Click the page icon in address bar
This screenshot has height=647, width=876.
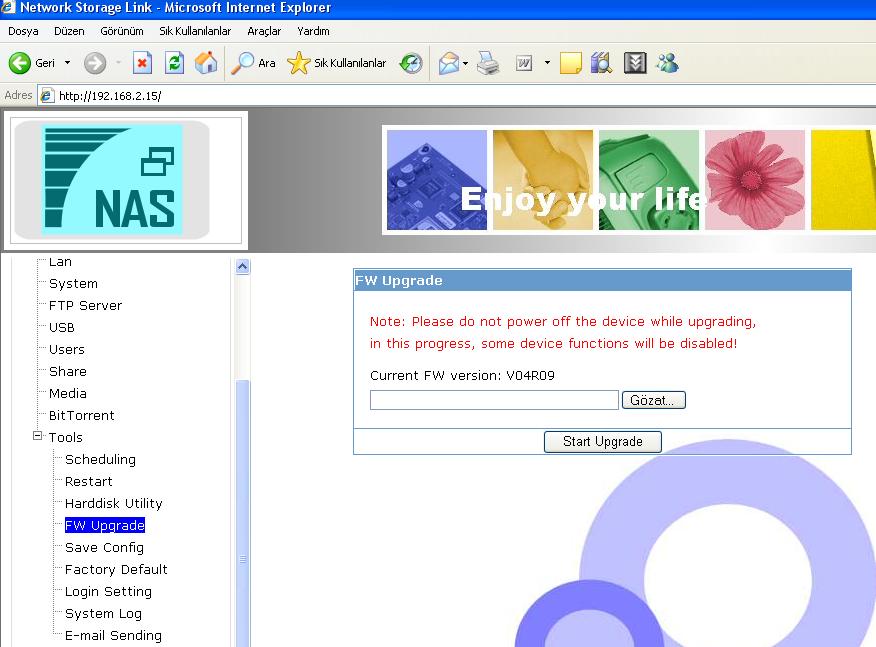click(x=47, y=96)
